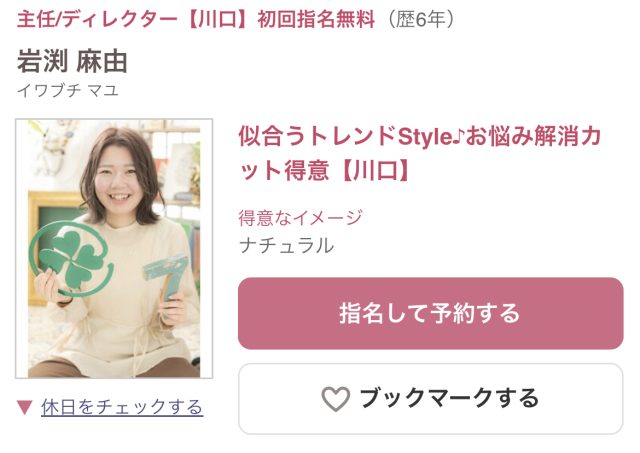Click the green clover logo in photo
Viewport: 640px width, 453px height.
(x=72, y=259)
